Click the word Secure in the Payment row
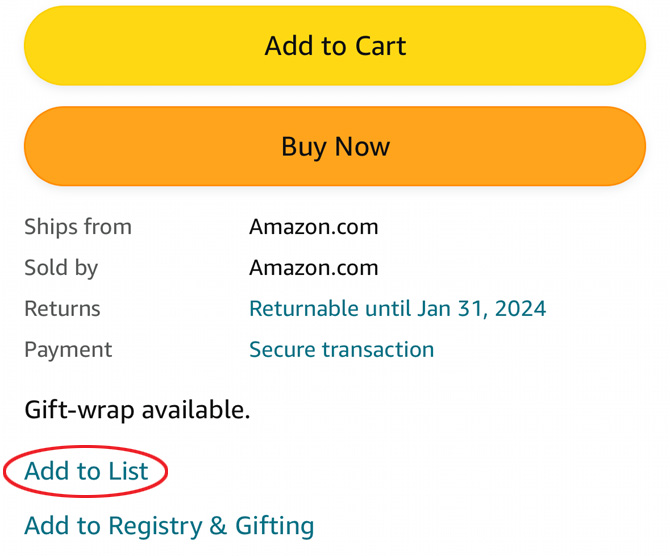 [282, 349]
